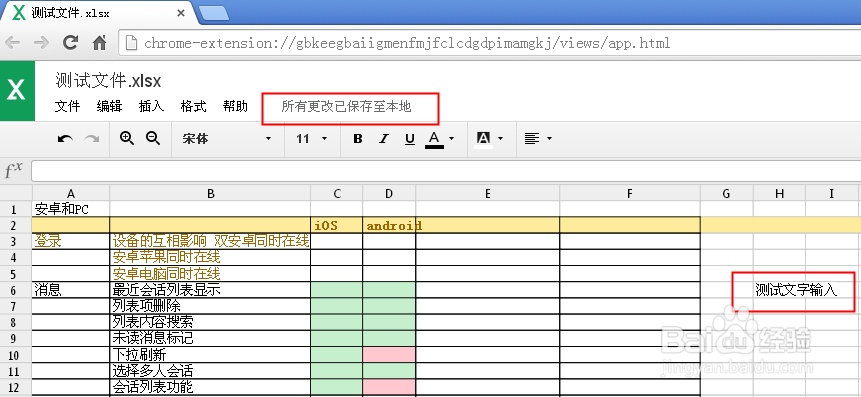
Task: Open the 编辑 menu
Action: [109, 107]
